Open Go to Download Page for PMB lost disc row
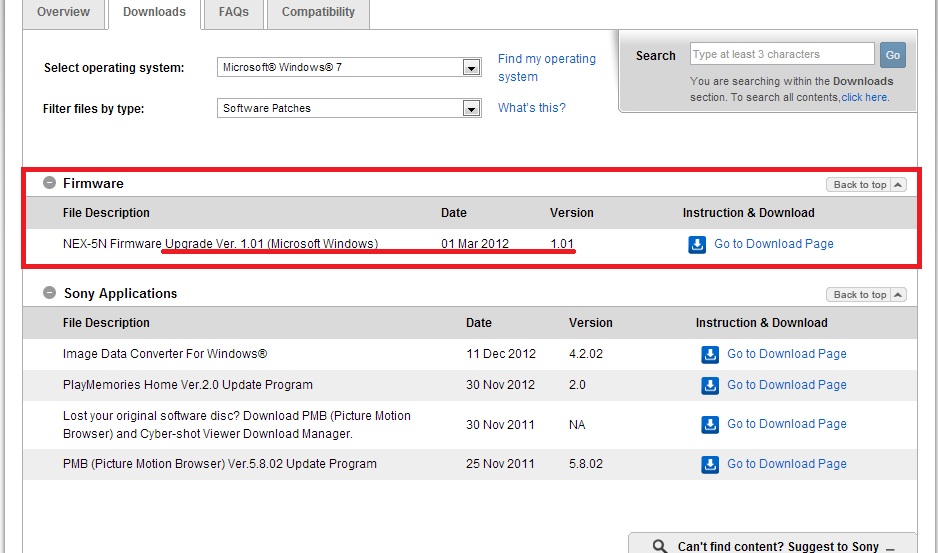This screenshot has width=938, height=553. coord(787,424)
